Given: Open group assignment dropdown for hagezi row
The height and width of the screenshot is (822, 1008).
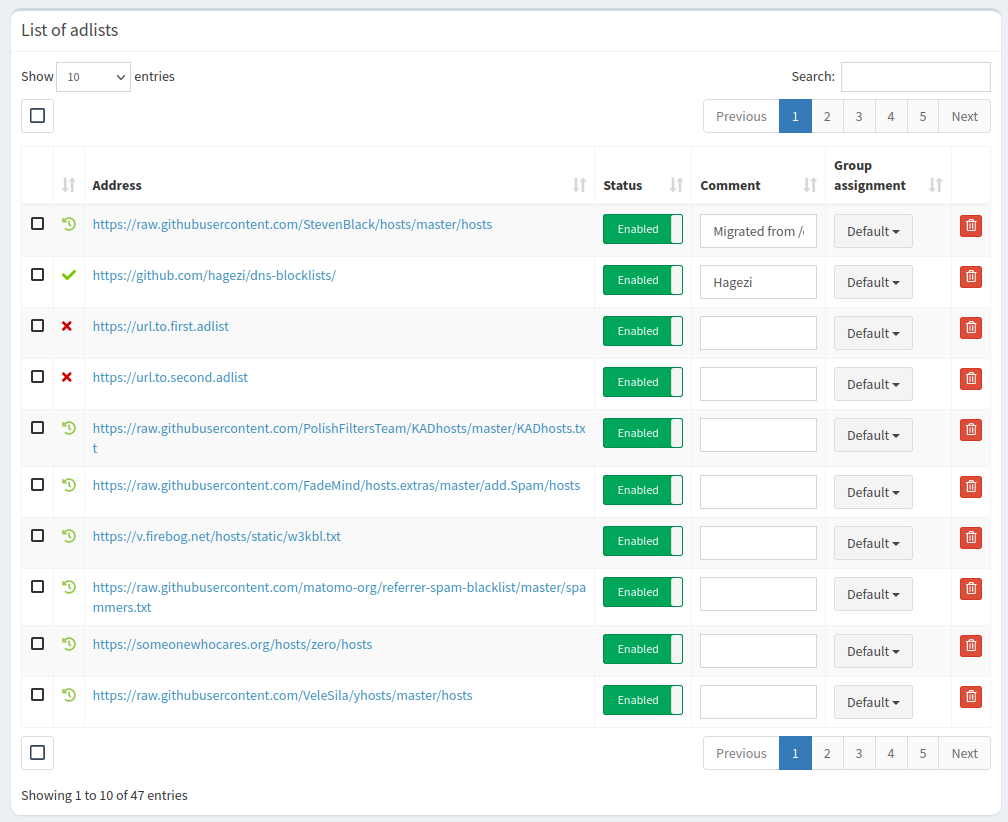Looking at the screenshot, I should pos(873,282).
